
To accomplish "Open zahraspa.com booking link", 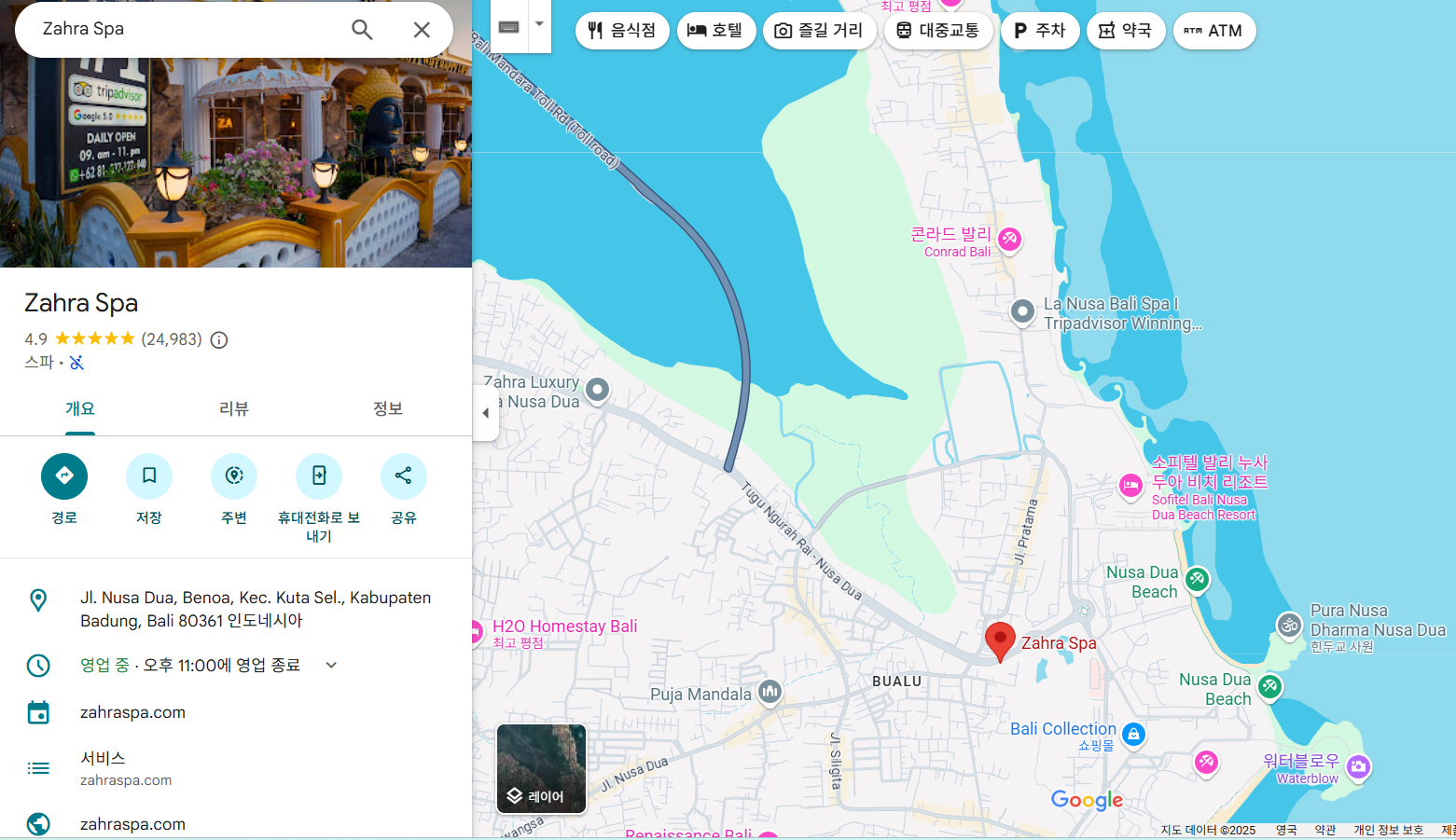I will pos(132,712).
